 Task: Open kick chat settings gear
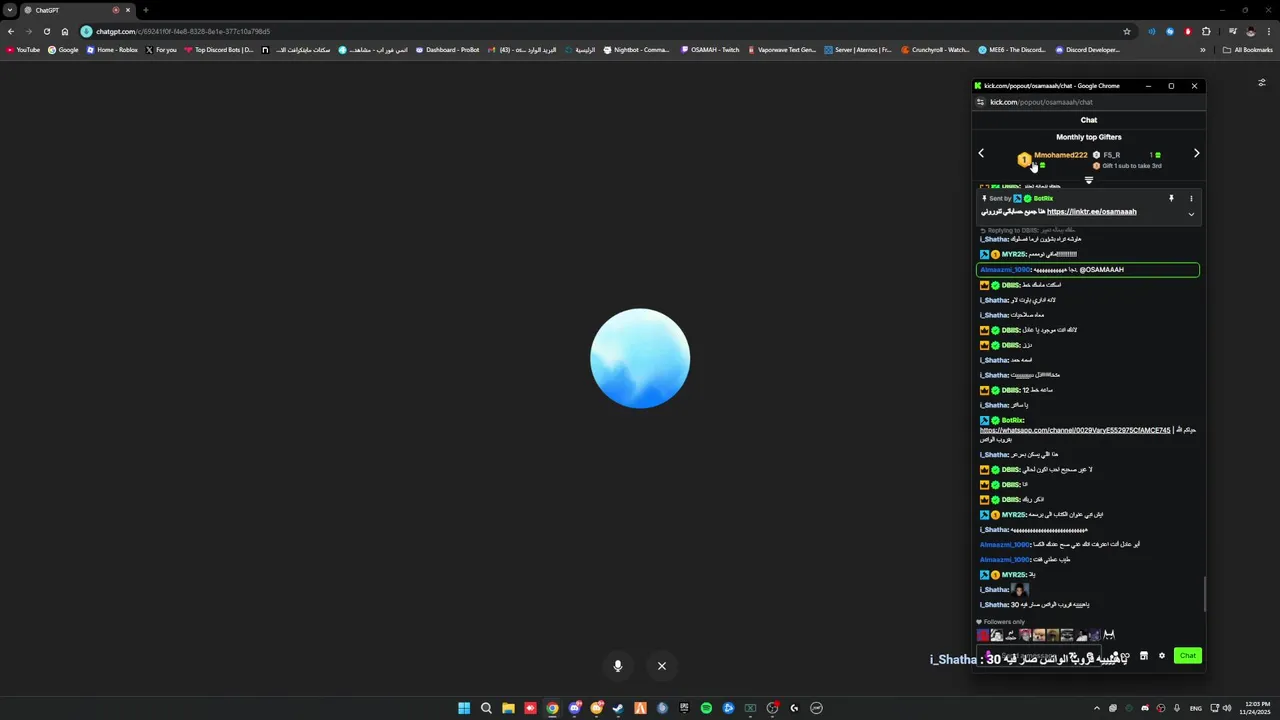coord(1162,656)
